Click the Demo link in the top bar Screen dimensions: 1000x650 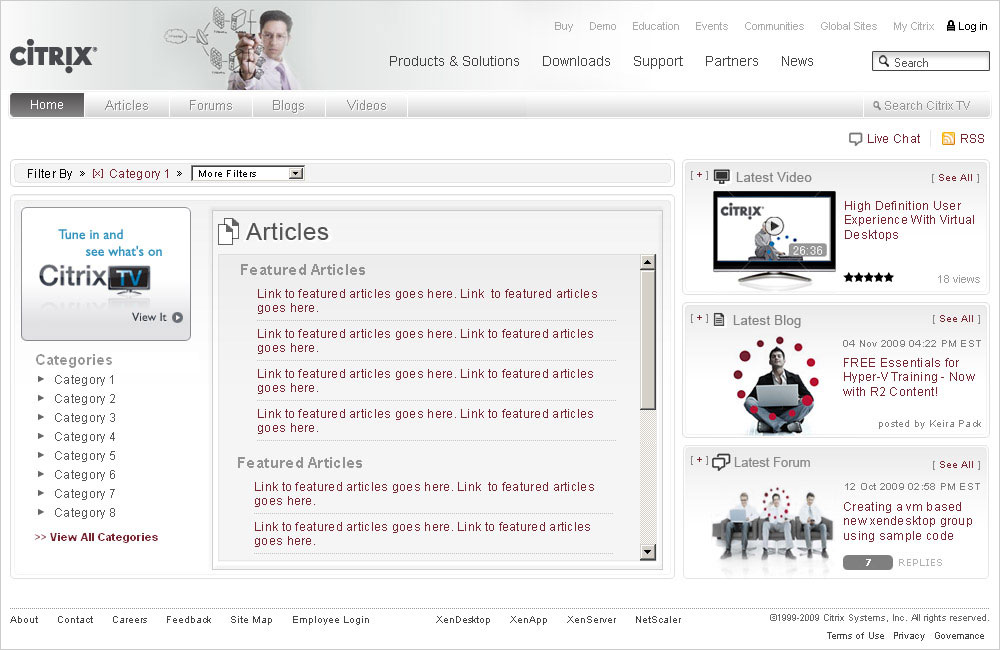(603, 26)
